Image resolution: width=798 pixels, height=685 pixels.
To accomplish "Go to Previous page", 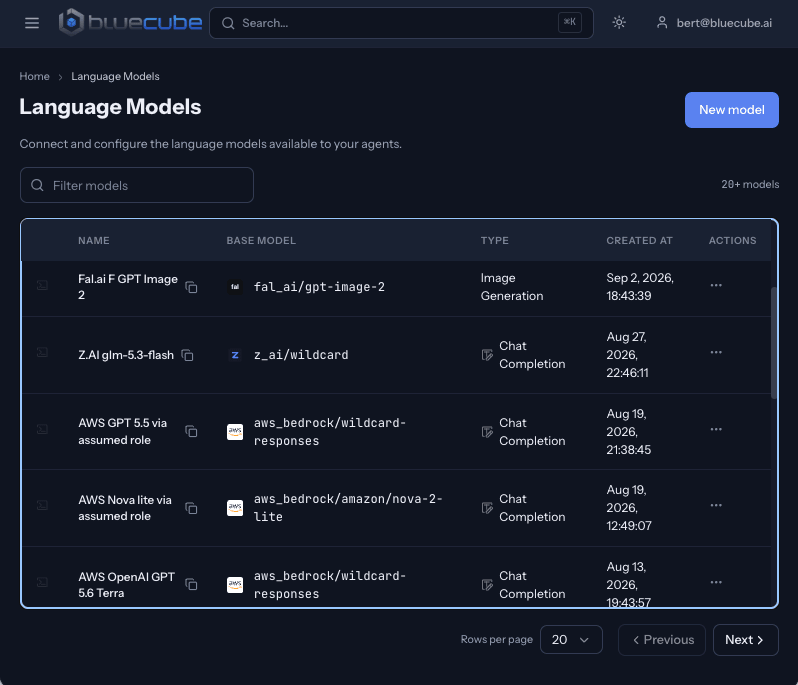I will [x=662, y=640].
